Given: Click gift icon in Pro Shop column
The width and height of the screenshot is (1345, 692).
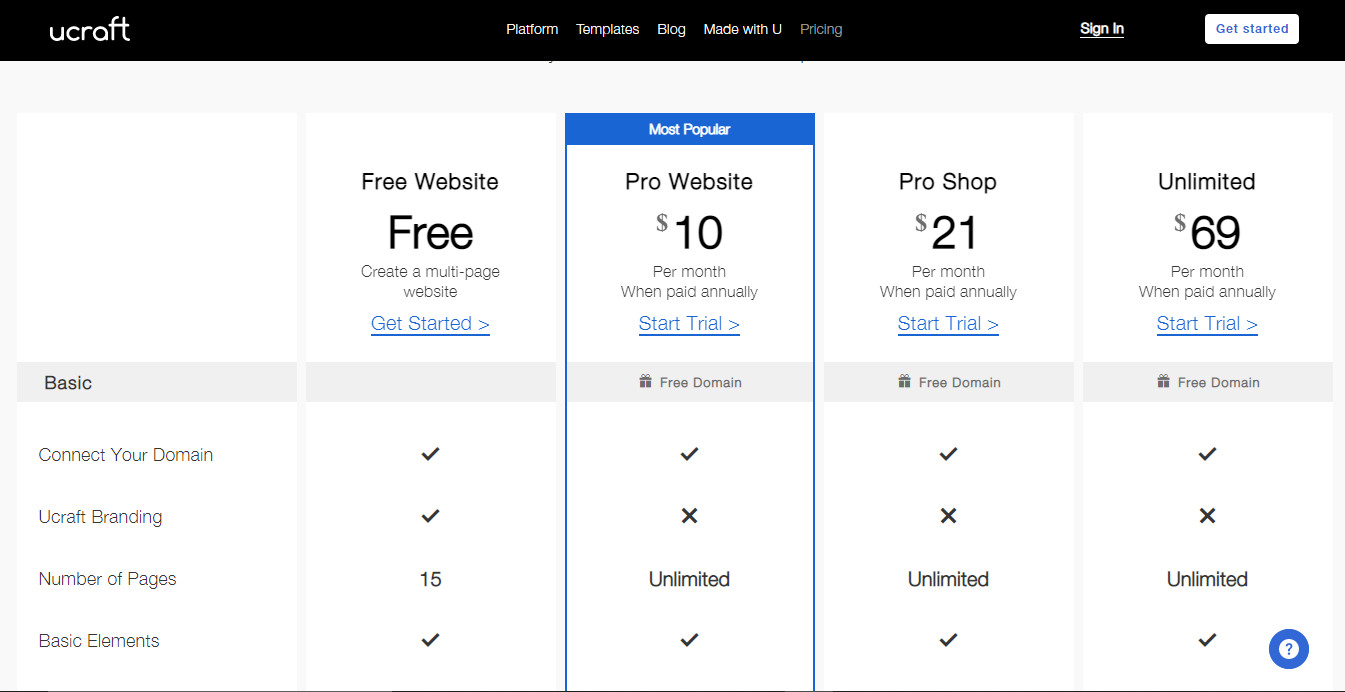Looking at the screenshot, I should (x=904, y=381).
